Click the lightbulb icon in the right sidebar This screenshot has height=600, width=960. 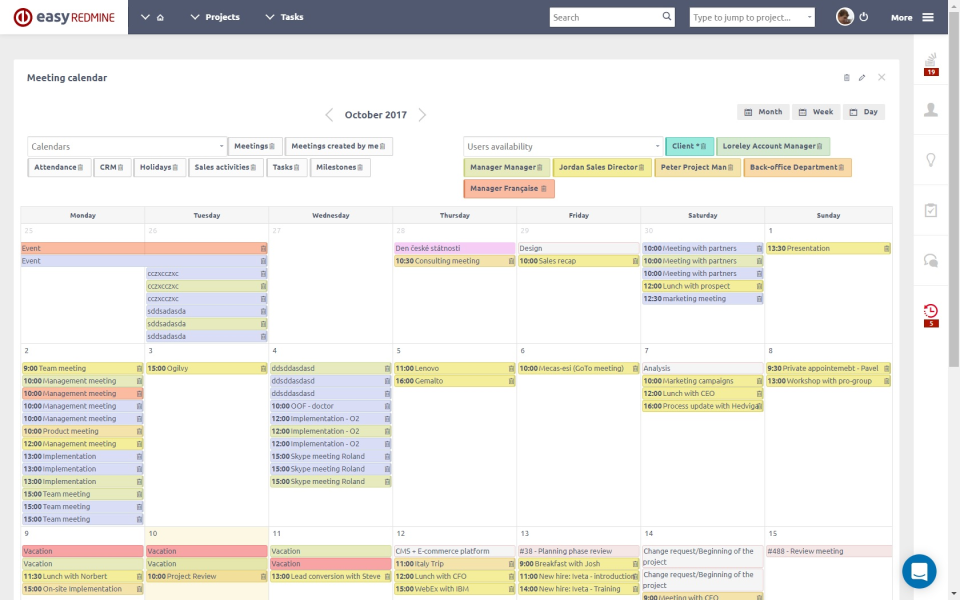[930, 160]
